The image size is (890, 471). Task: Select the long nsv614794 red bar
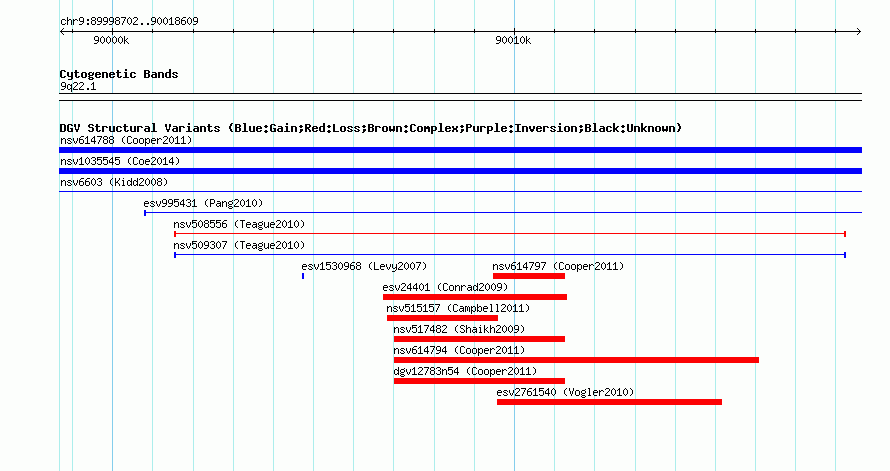pyautogui.click(x=576, y=360)
